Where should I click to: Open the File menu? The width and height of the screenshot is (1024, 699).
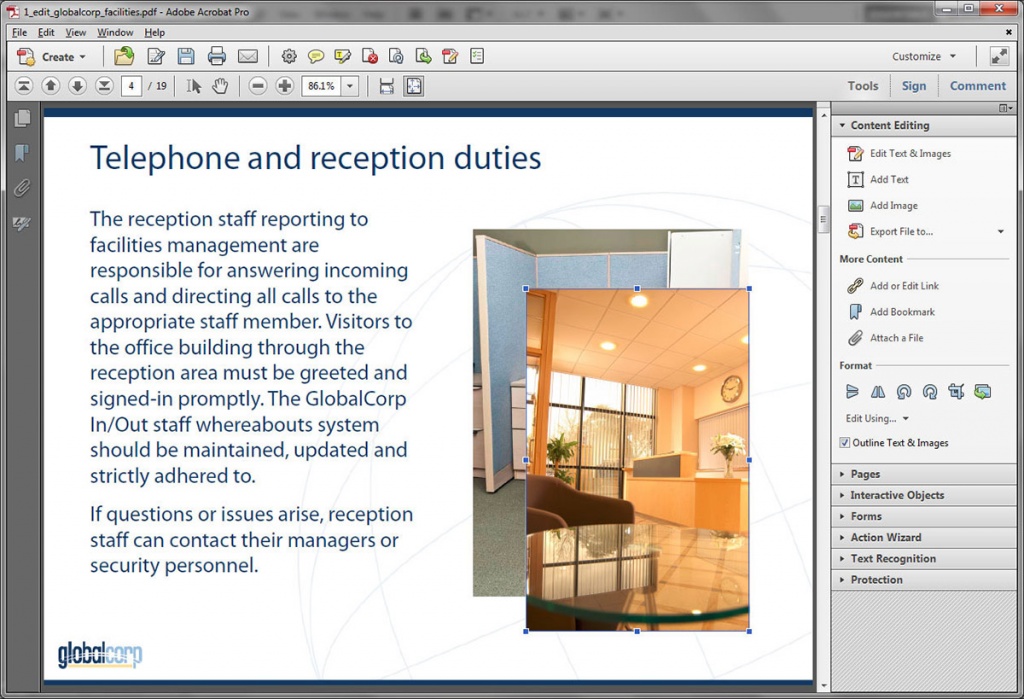20,32
